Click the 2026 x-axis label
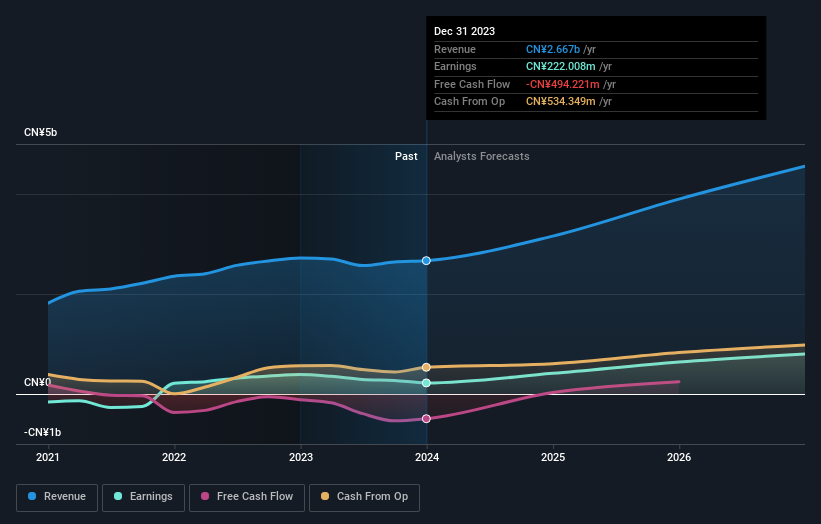Screen dimensions: 821x524 tap(679, 458)
